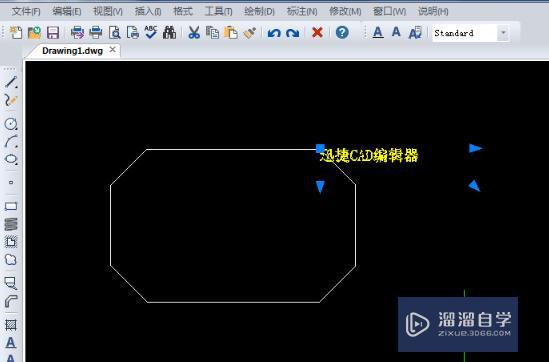
Task: Open the 绘制(D) menu
Action: 259,12
